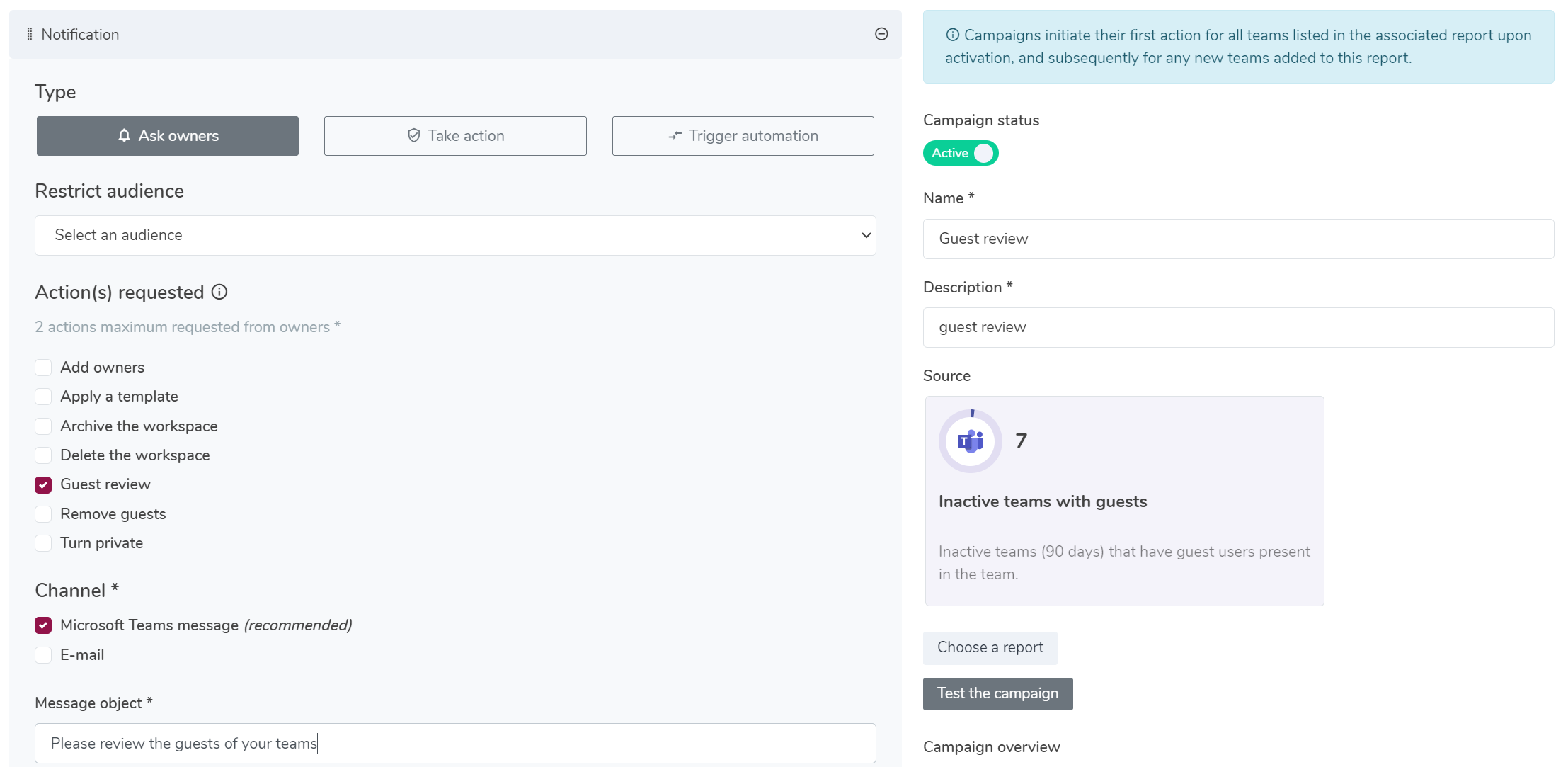The width and height of the screenshot is (1568, 767).
Task: Click info icon in campaigns banner
Action: [x=953, y=35]
